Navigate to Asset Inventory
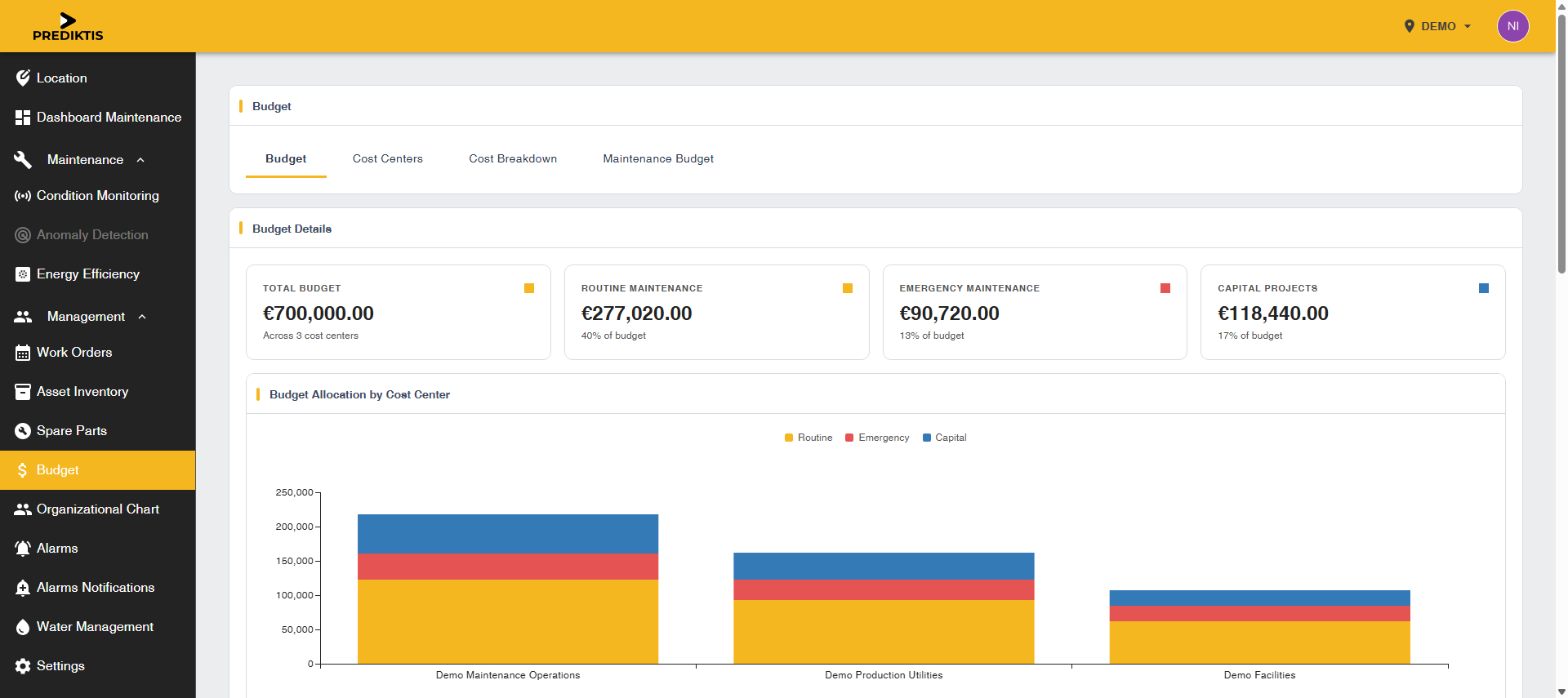Screen dimensions: 1568x698 pos(98,392)
